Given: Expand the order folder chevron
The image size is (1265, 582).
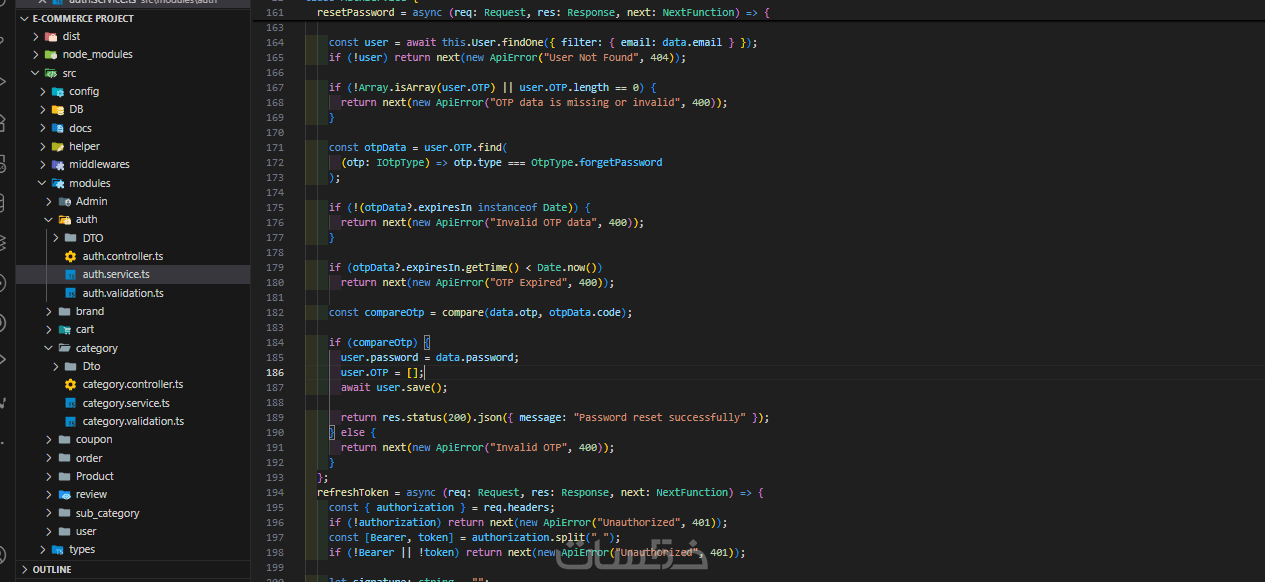Looking at the screenshot, I should point(50,458).
